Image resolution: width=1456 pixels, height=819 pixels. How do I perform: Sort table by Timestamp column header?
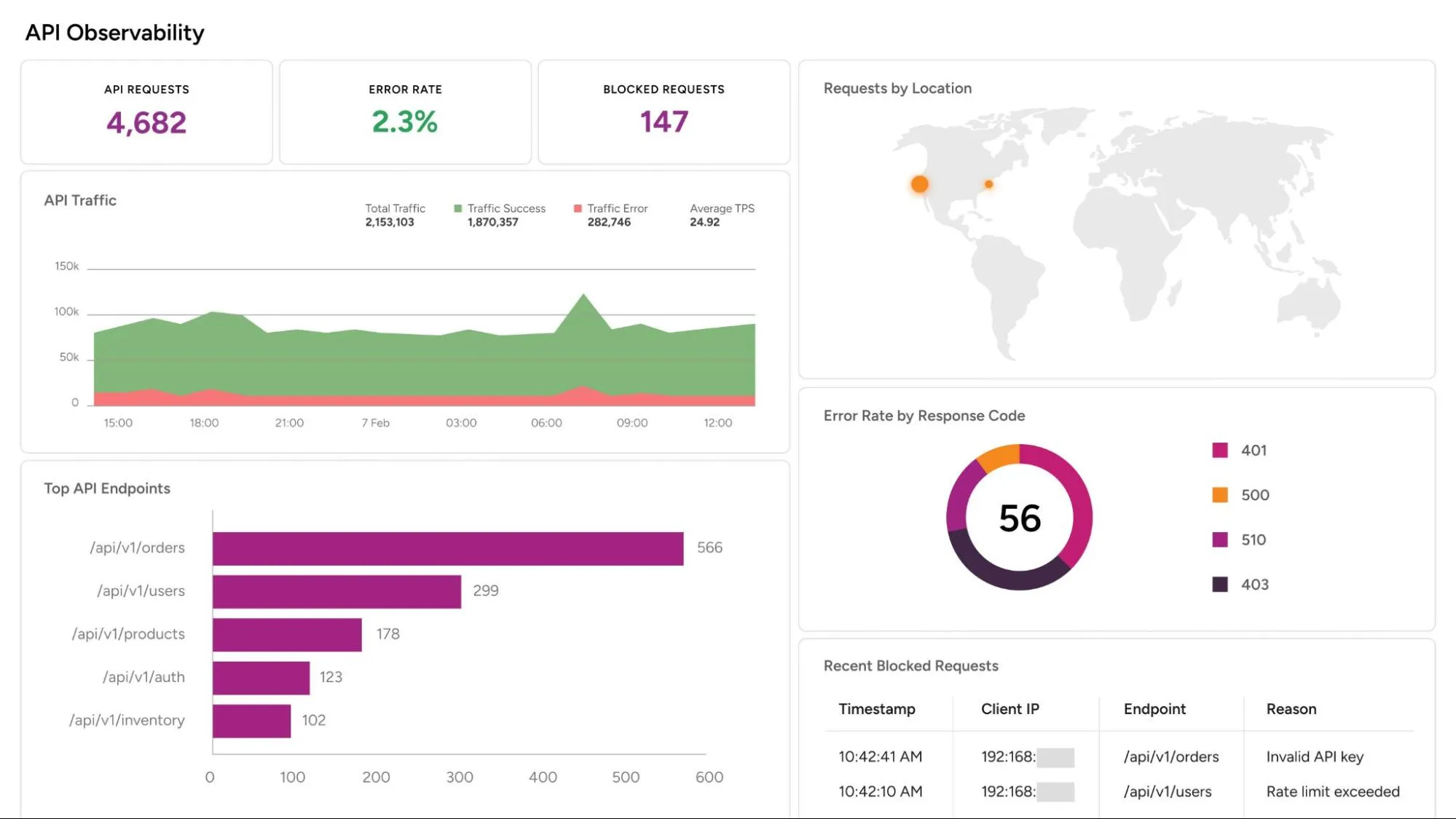pos(877,709)
